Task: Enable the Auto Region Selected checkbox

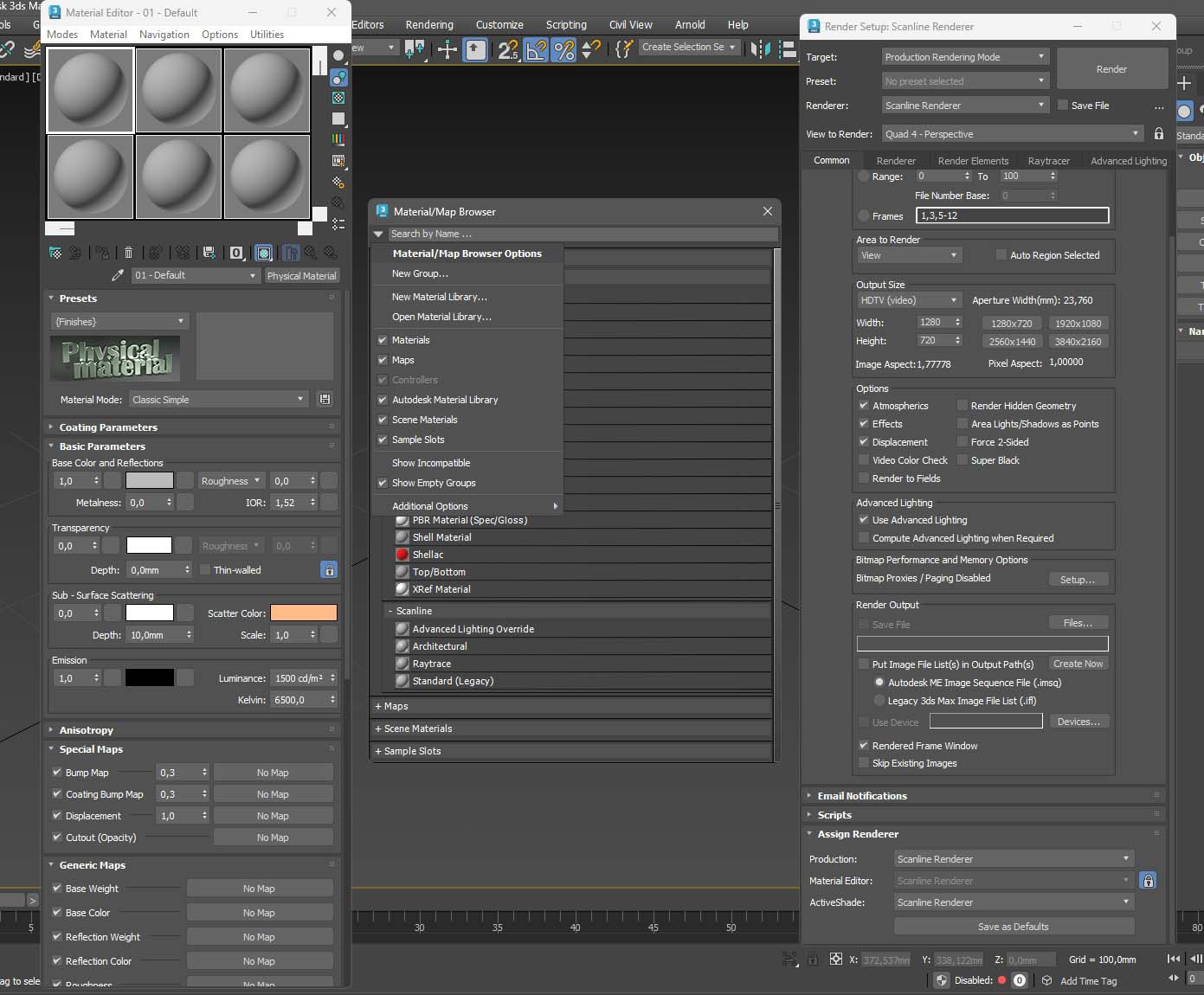Action: tap(1001, 255)
